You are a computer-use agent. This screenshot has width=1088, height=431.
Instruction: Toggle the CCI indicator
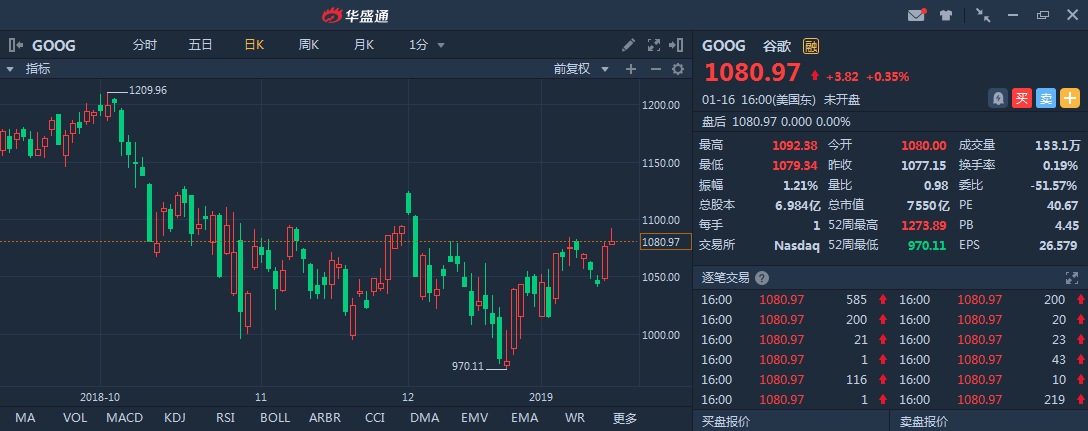point(375,419)
